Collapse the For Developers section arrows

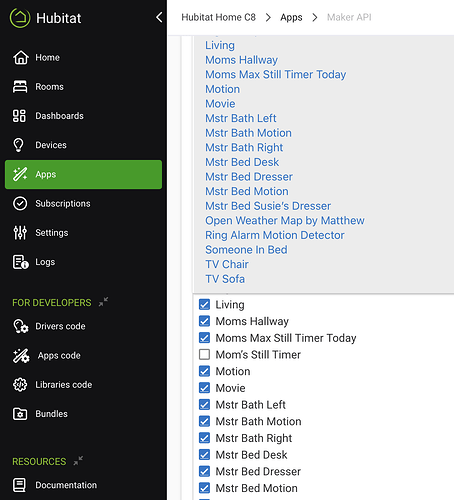[103, 302]
